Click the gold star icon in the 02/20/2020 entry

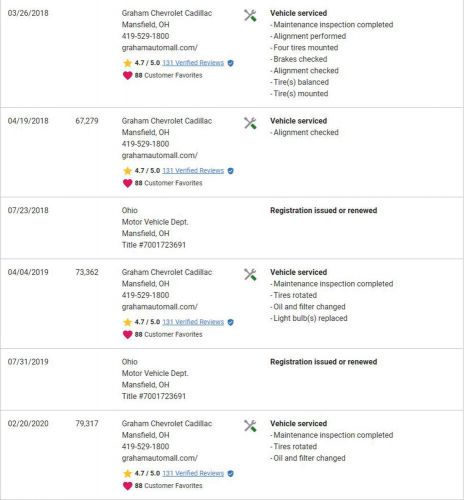tap(127, 473)
